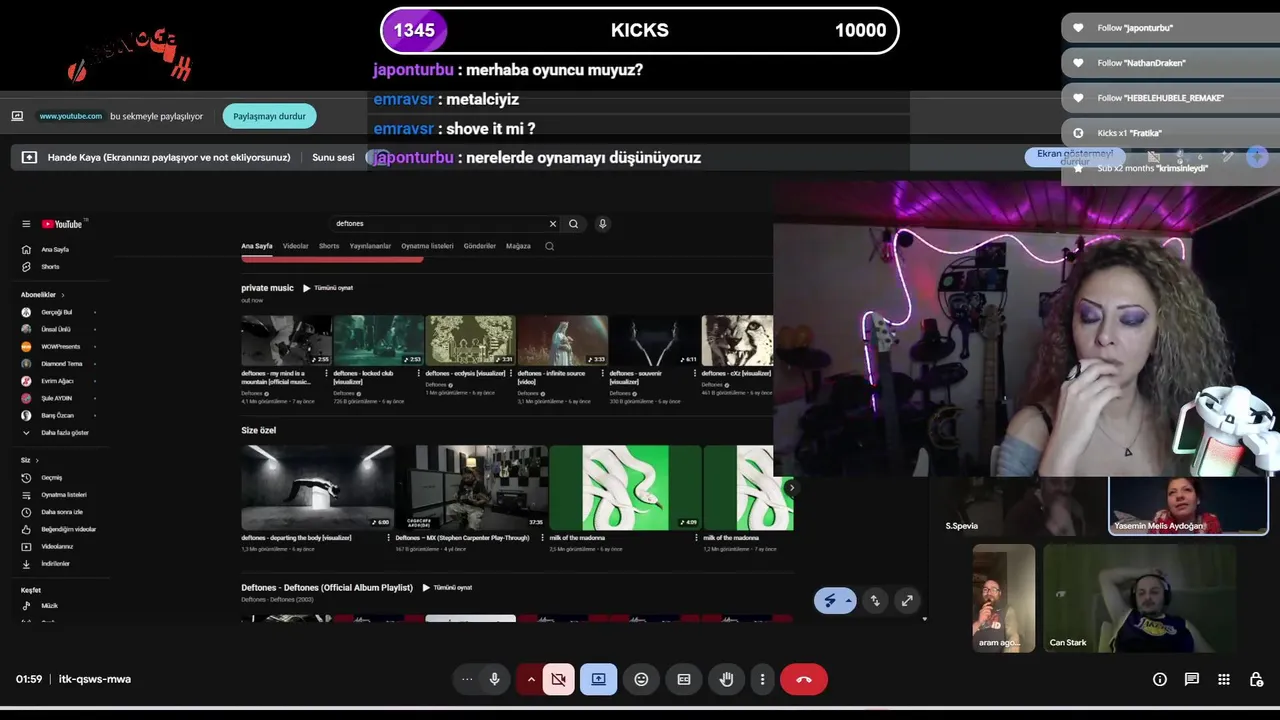Click Tümünü oynat next to private music

point(328,288)
